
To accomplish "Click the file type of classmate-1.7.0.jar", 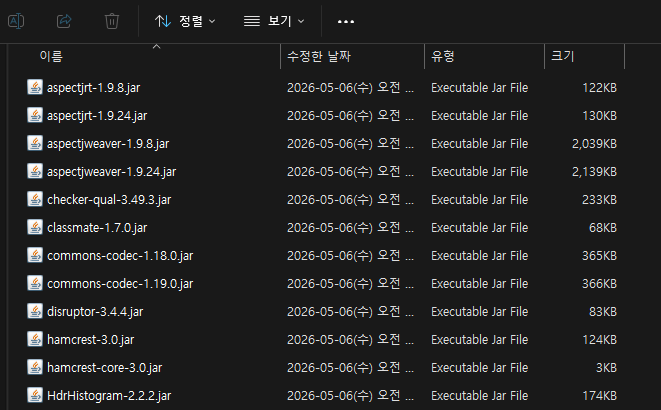I will [x=479, y=228].
